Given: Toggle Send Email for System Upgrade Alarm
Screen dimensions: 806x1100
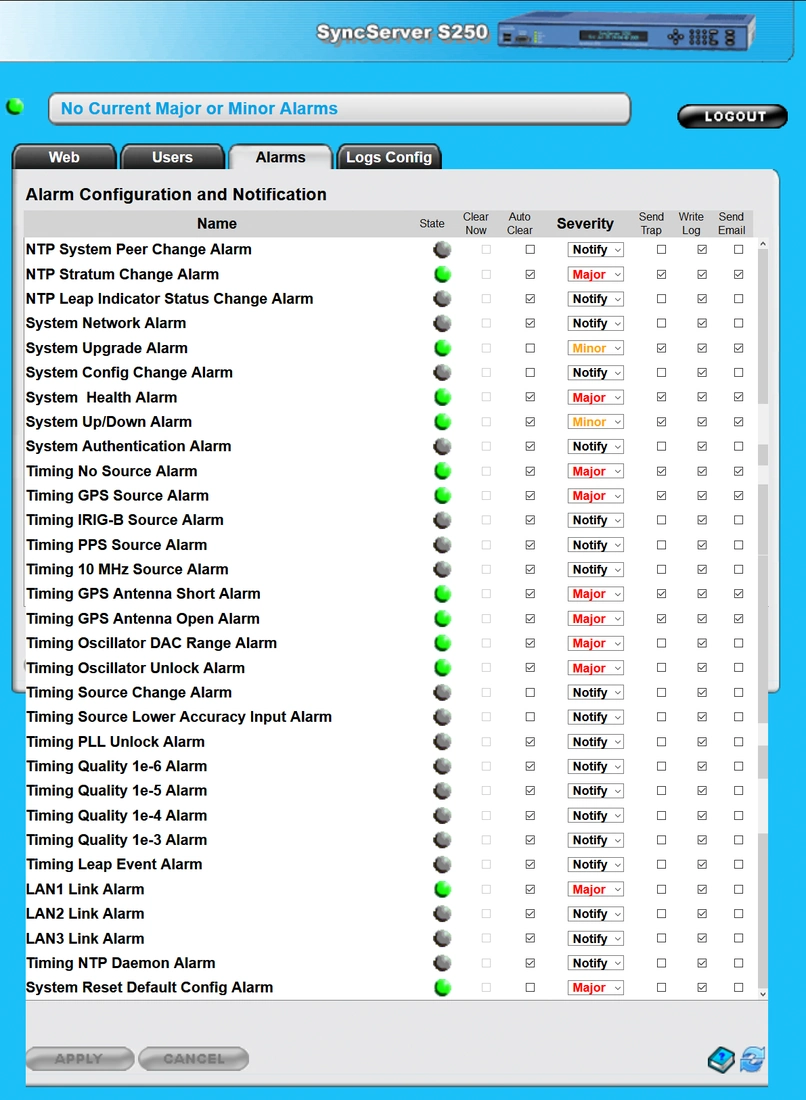Looking at the screenshot, I should 739,348.
